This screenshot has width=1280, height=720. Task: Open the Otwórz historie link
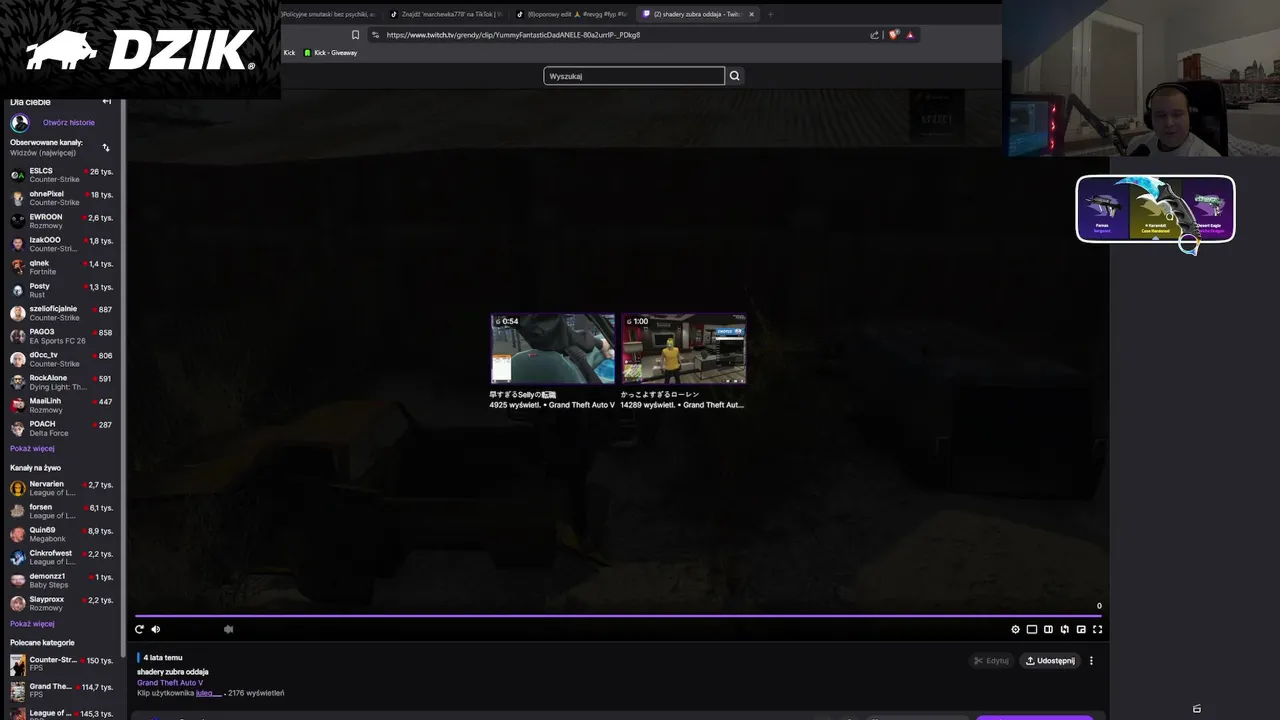pyautogui.click(x=69, y=123)
